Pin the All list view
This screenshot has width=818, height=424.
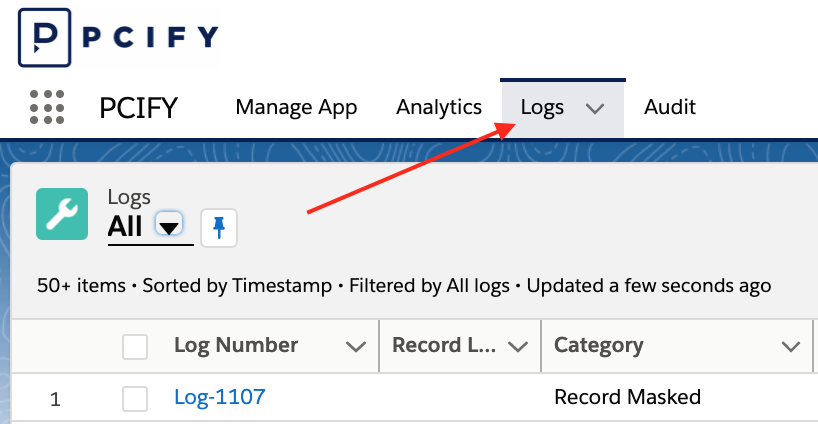[x=219, y=228]
